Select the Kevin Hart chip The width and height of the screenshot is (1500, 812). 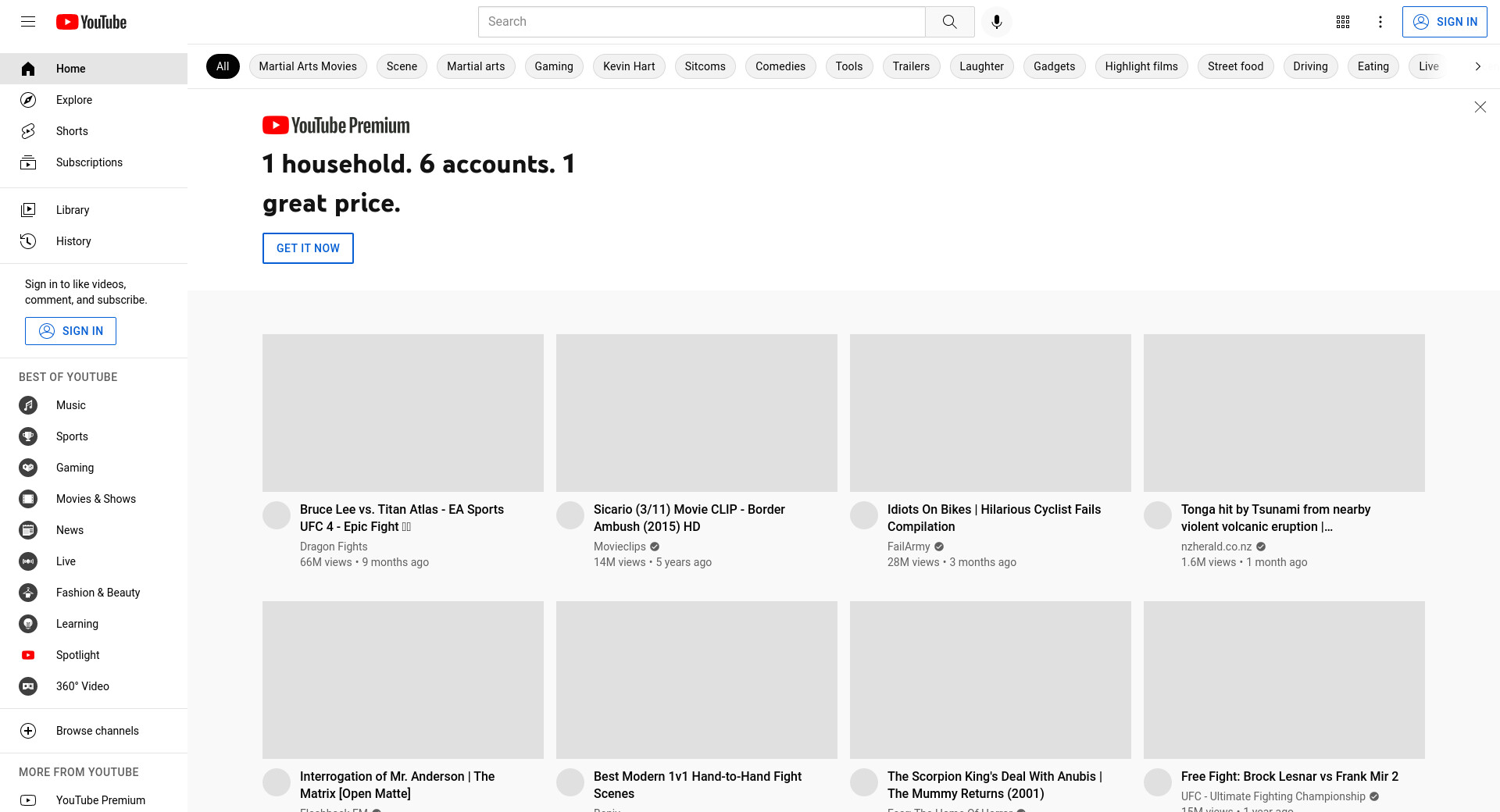pos(629,66)
